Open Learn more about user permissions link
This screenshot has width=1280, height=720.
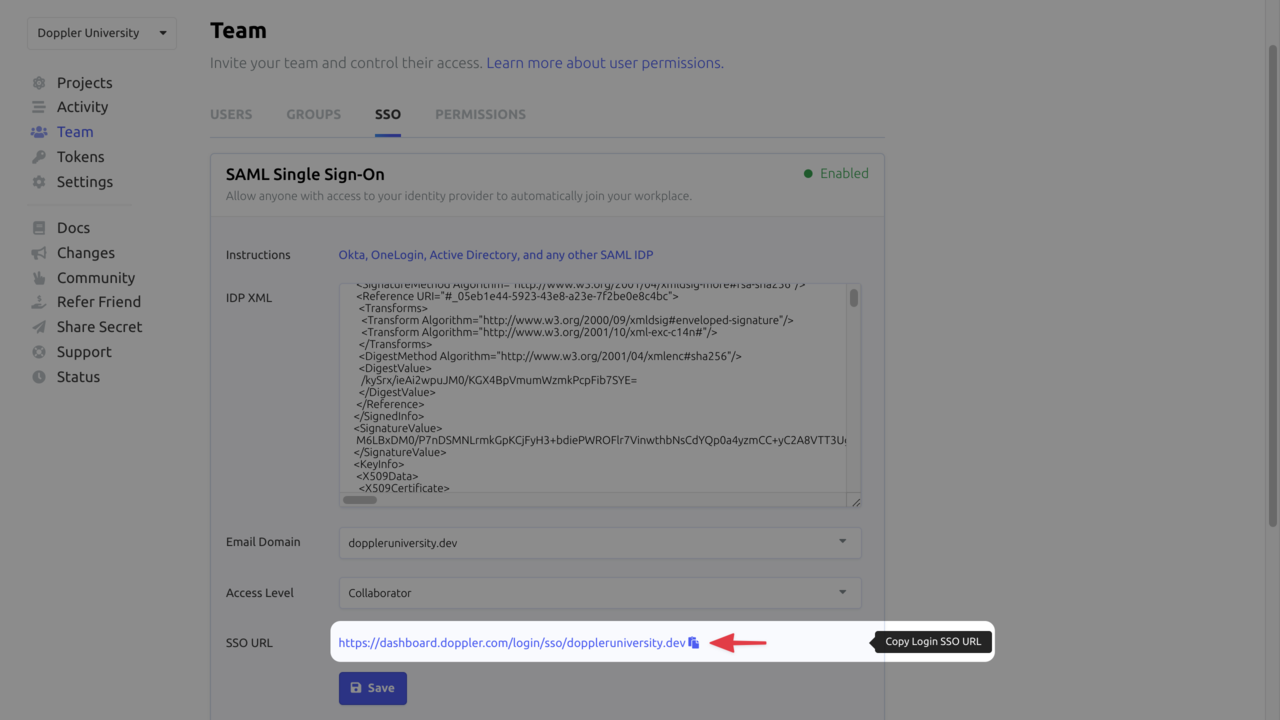point(605,63)
